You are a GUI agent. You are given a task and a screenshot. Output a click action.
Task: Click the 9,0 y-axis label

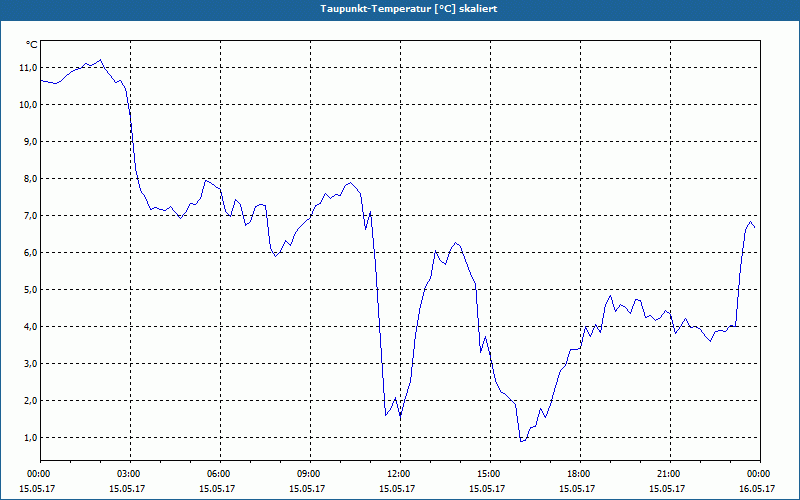point(30,142)
